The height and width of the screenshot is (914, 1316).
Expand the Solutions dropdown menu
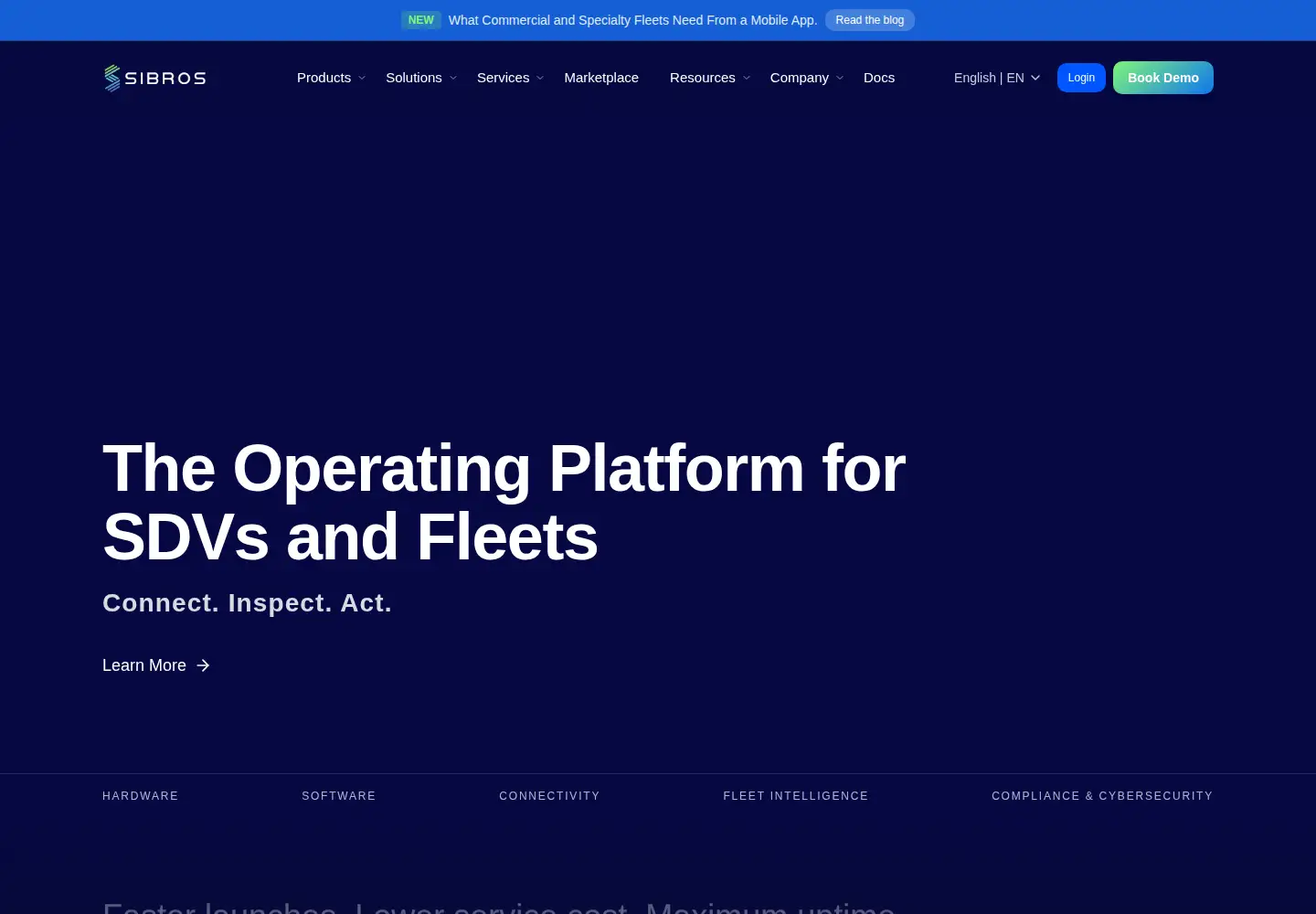pyautogui.click(x=420, y=78)
